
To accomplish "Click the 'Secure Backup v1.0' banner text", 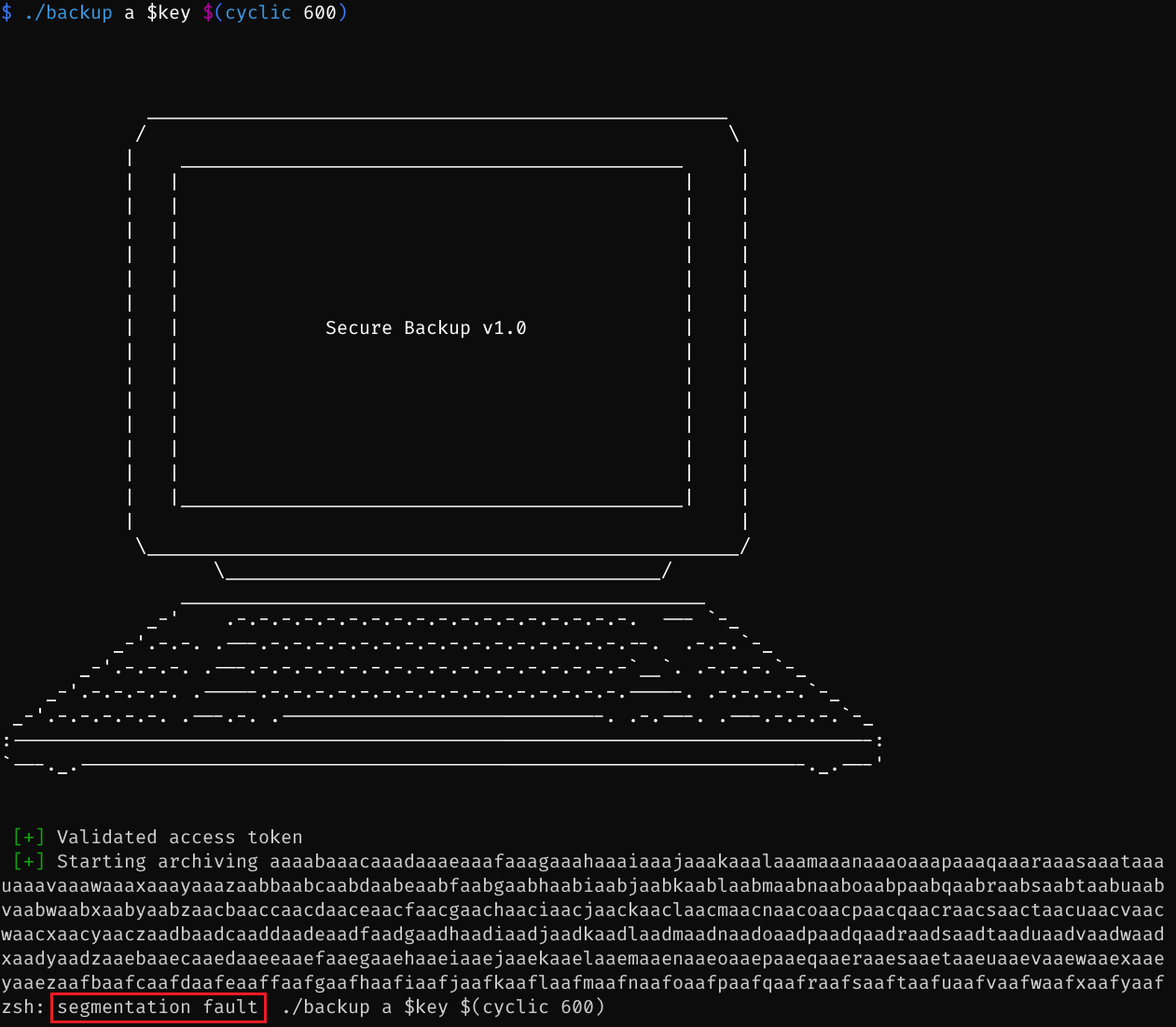I will (x=425, y=328).
